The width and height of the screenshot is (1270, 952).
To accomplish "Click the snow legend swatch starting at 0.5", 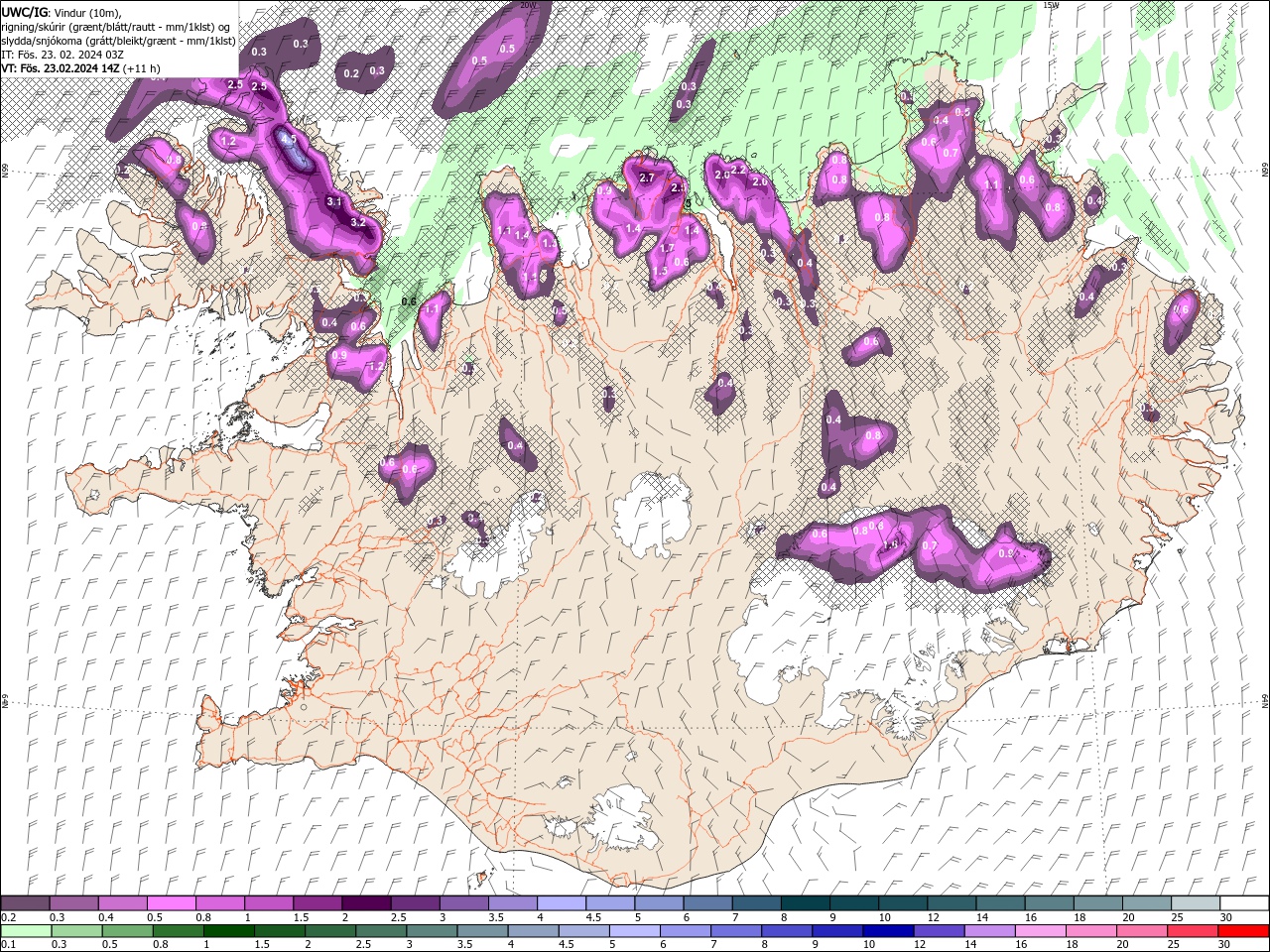I will tap(171, 903).
